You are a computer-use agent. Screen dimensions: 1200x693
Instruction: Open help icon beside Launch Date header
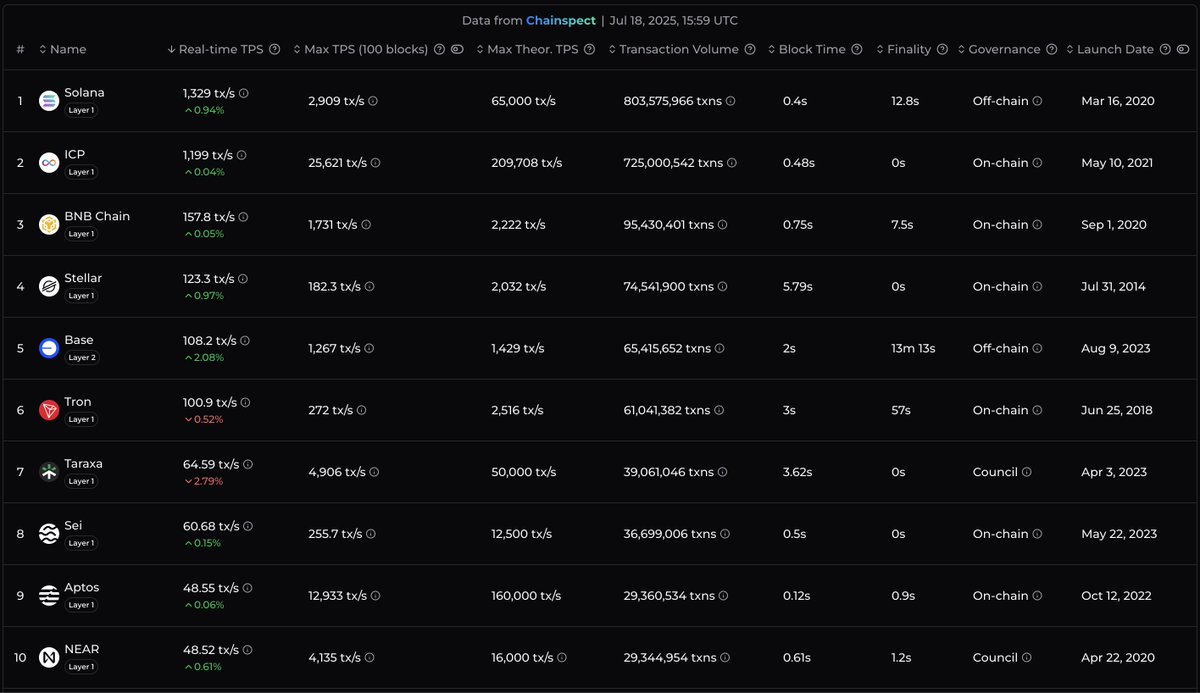[x=1165, y=49]
